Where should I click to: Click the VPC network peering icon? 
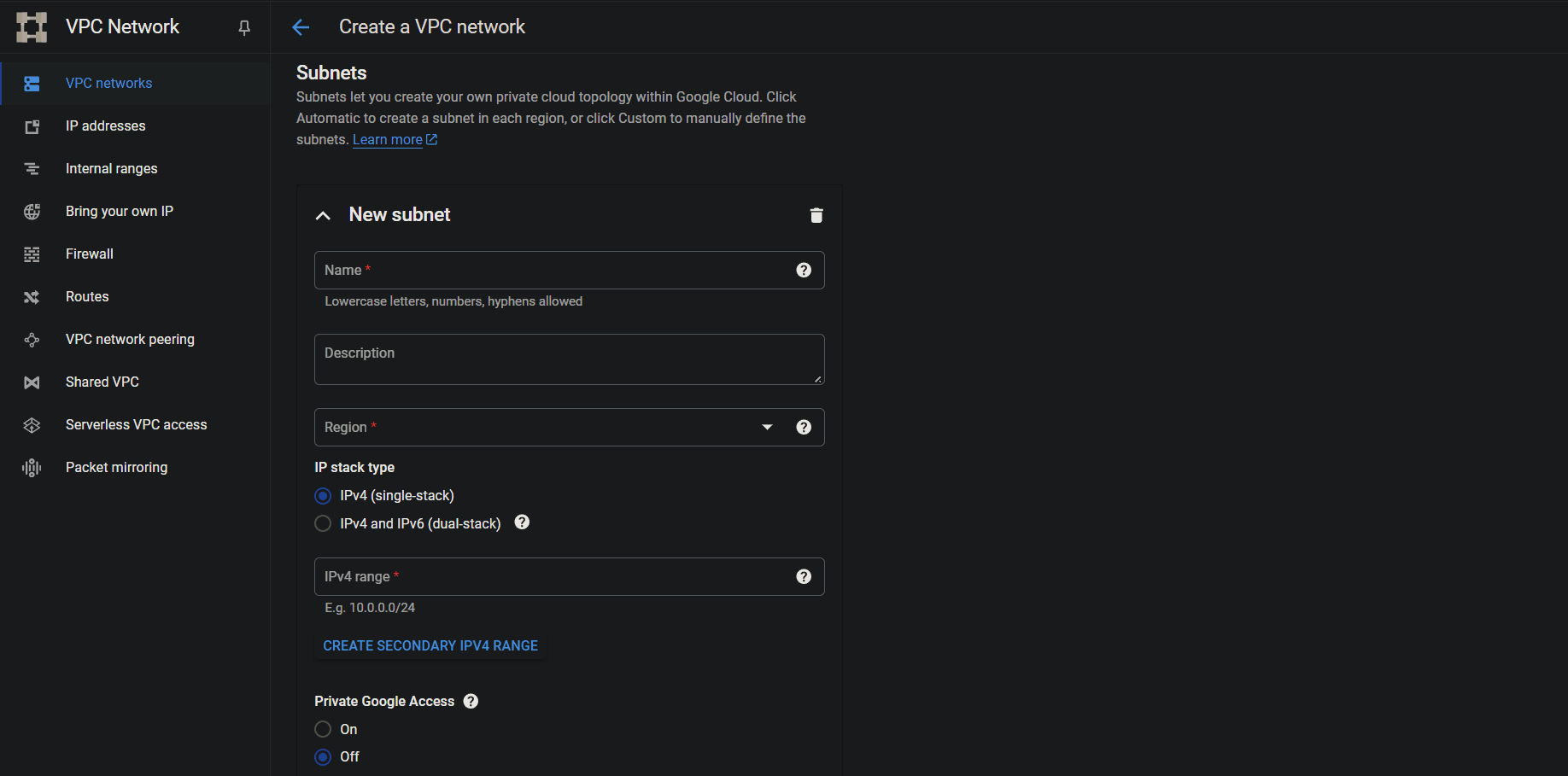(x=32, y=340)
